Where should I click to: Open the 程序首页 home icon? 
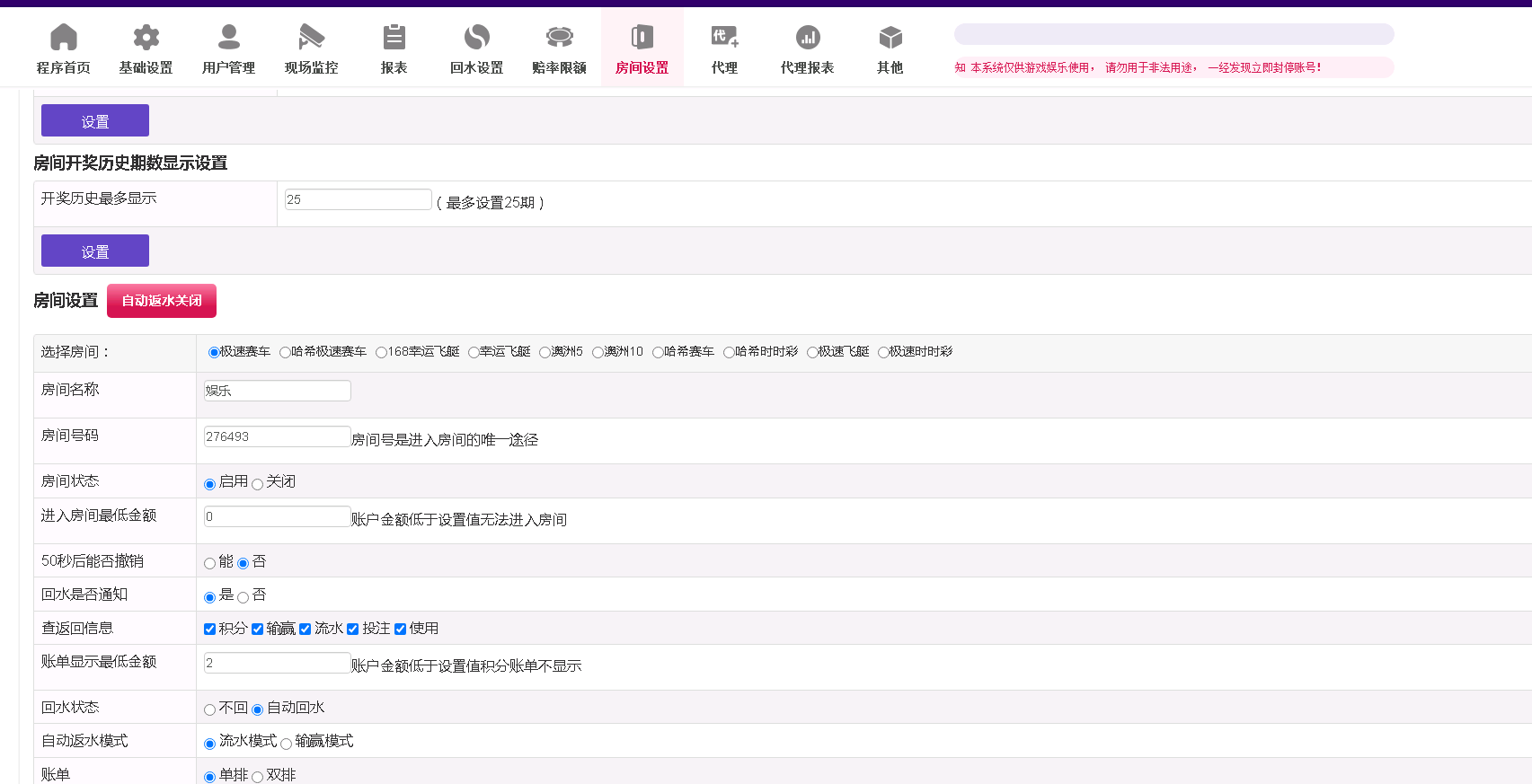tap(63, 38)
